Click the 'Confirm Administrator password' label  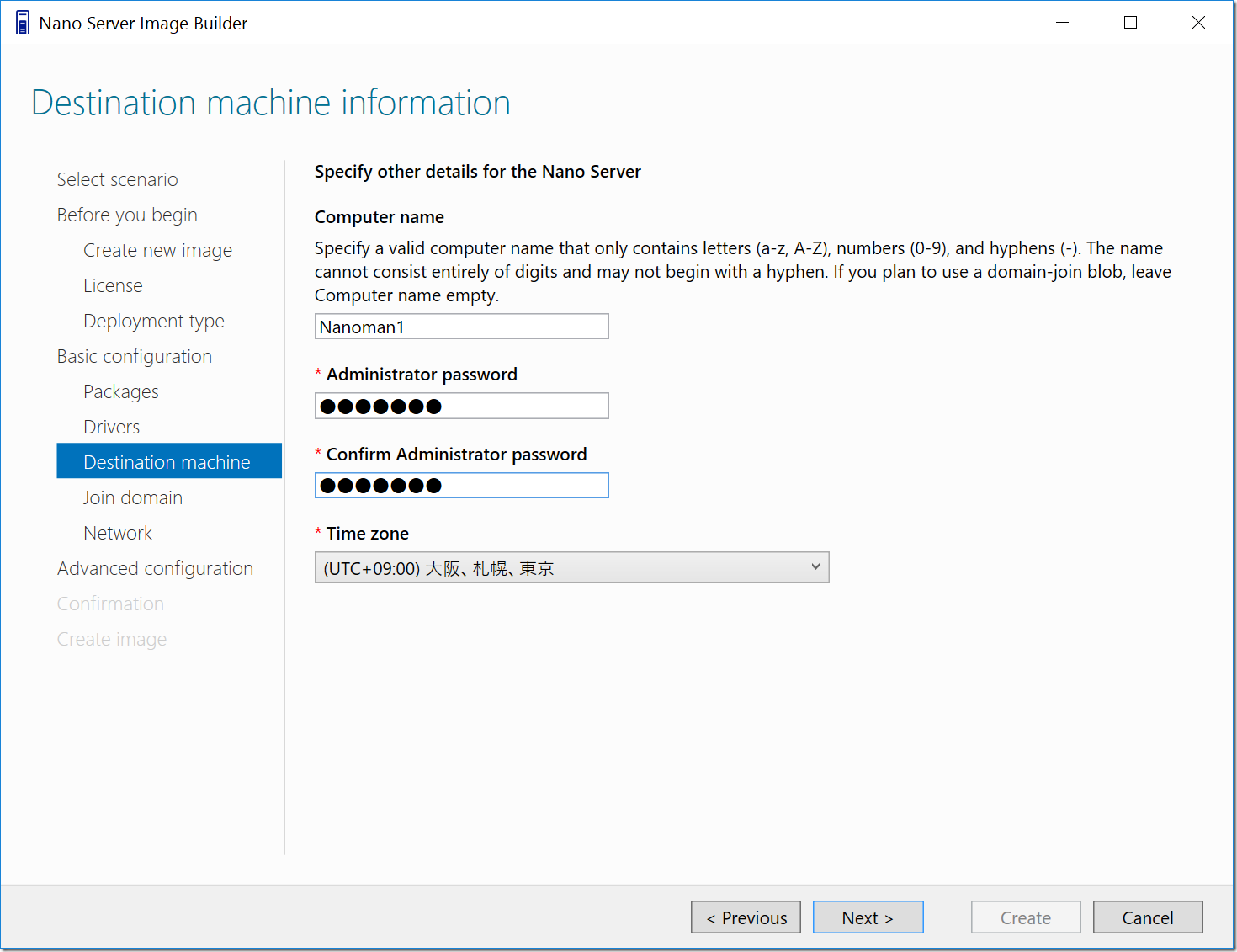click(457, 455)
